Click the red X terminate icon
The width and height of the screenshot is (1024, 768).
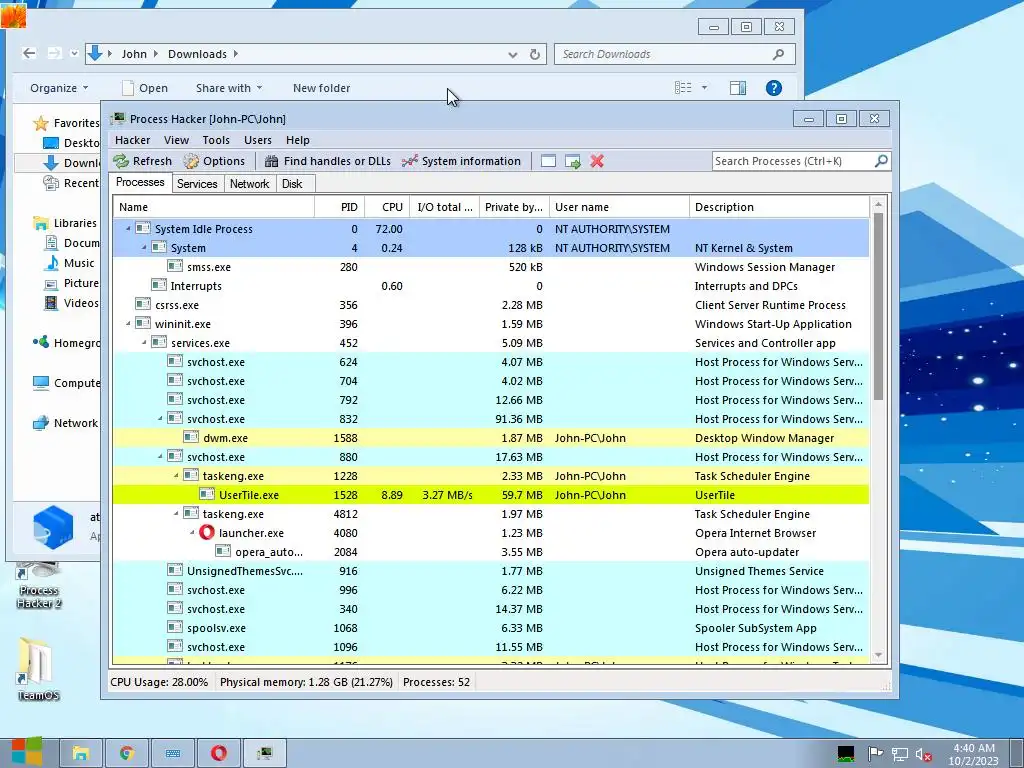pyautogui.click(x=597, y=161)
